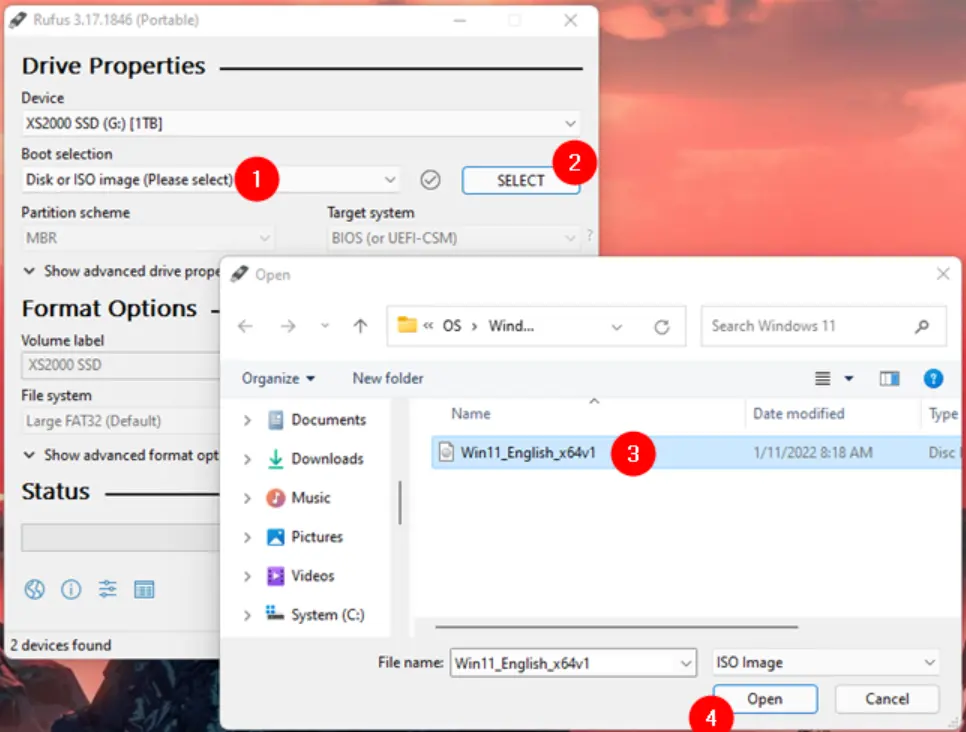Expand the Music tree node
Image resolution: width=966 pixels, height=732 pixels.
click(247, 498)
